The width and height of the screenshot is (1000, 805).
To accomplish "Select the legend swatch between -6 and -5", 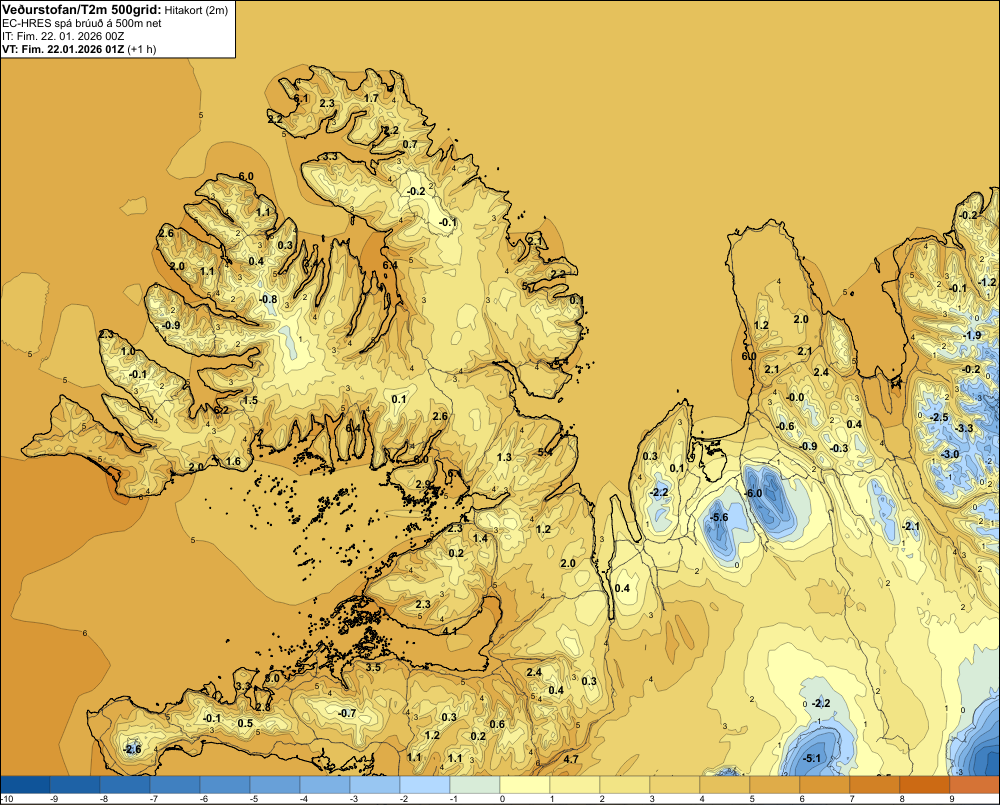I will [225, 785].
